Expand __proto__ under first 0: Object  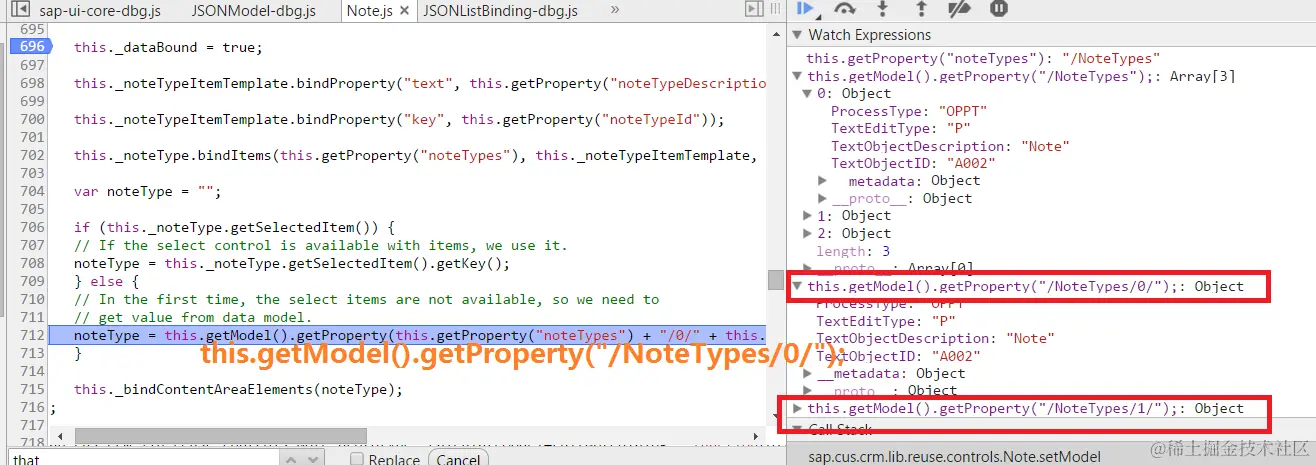pos(822,198)
